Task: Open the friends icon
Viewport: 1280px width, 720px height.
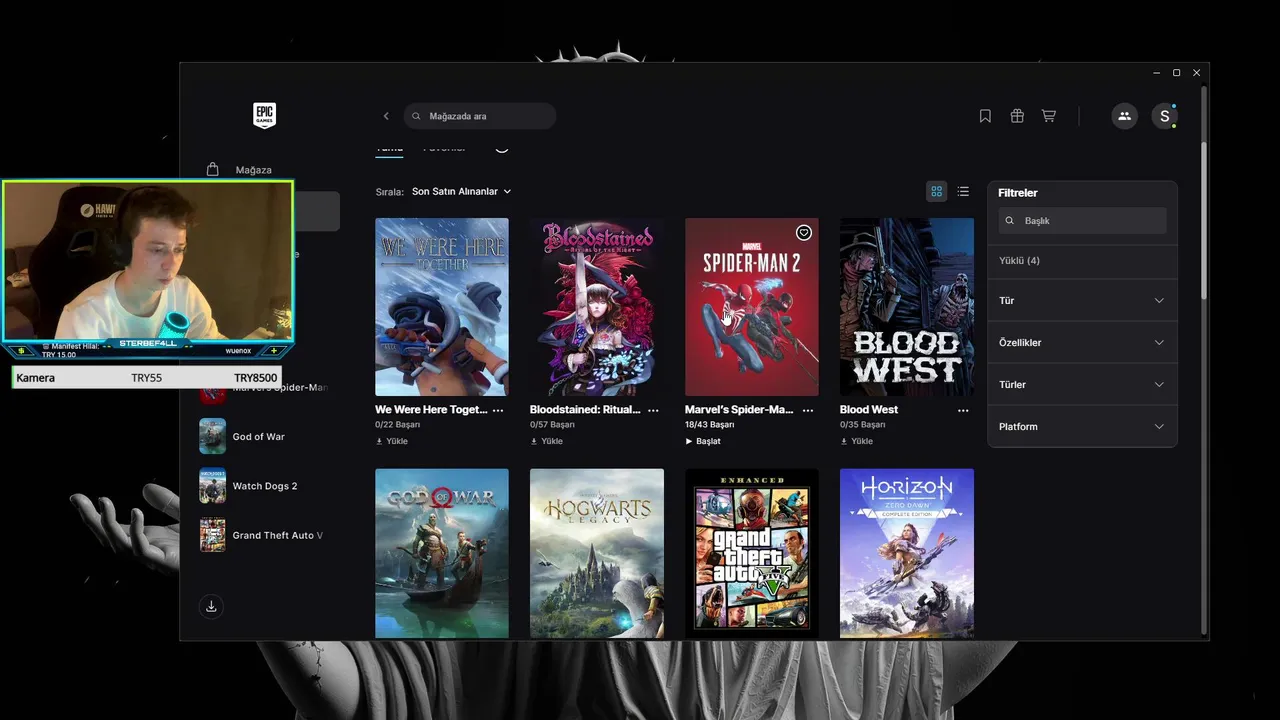Action: 1124,116
